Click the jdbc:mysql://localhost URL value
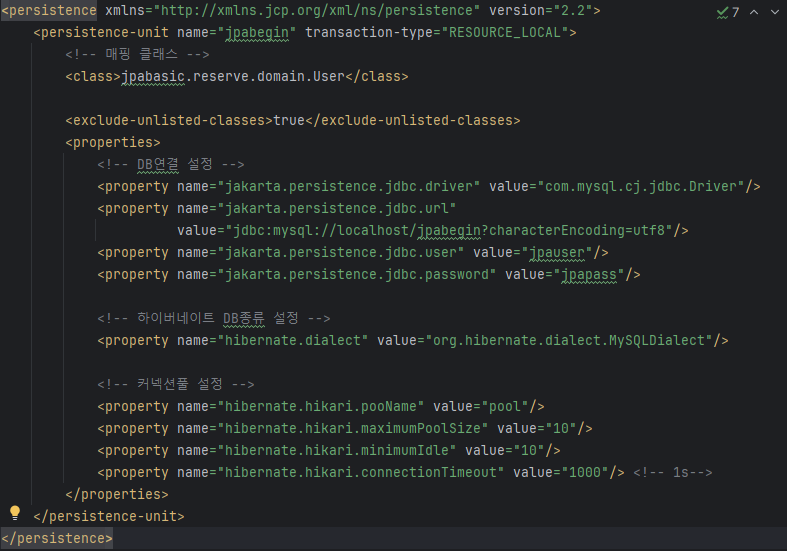The width and height of the screenshot is (787, 551). tap(449, 230)
